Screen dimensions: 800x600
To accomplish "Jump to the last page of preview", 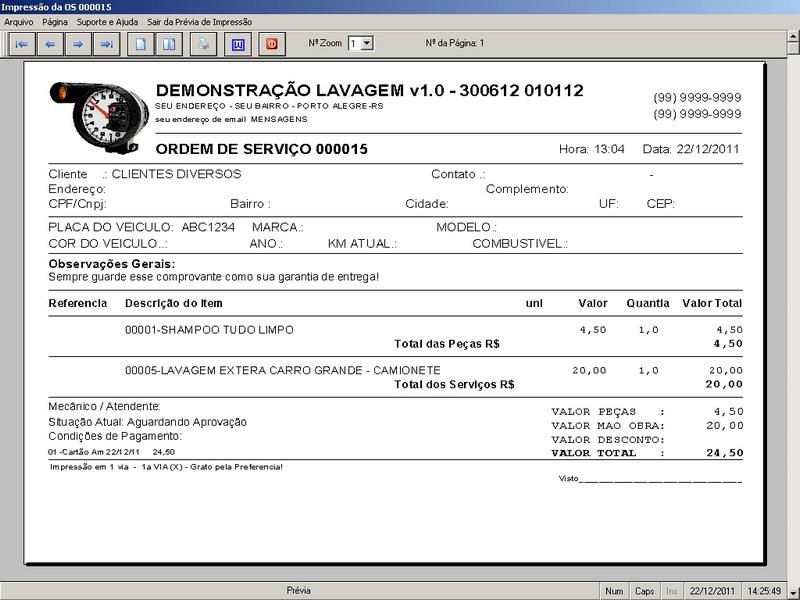I will coord(106,44).
